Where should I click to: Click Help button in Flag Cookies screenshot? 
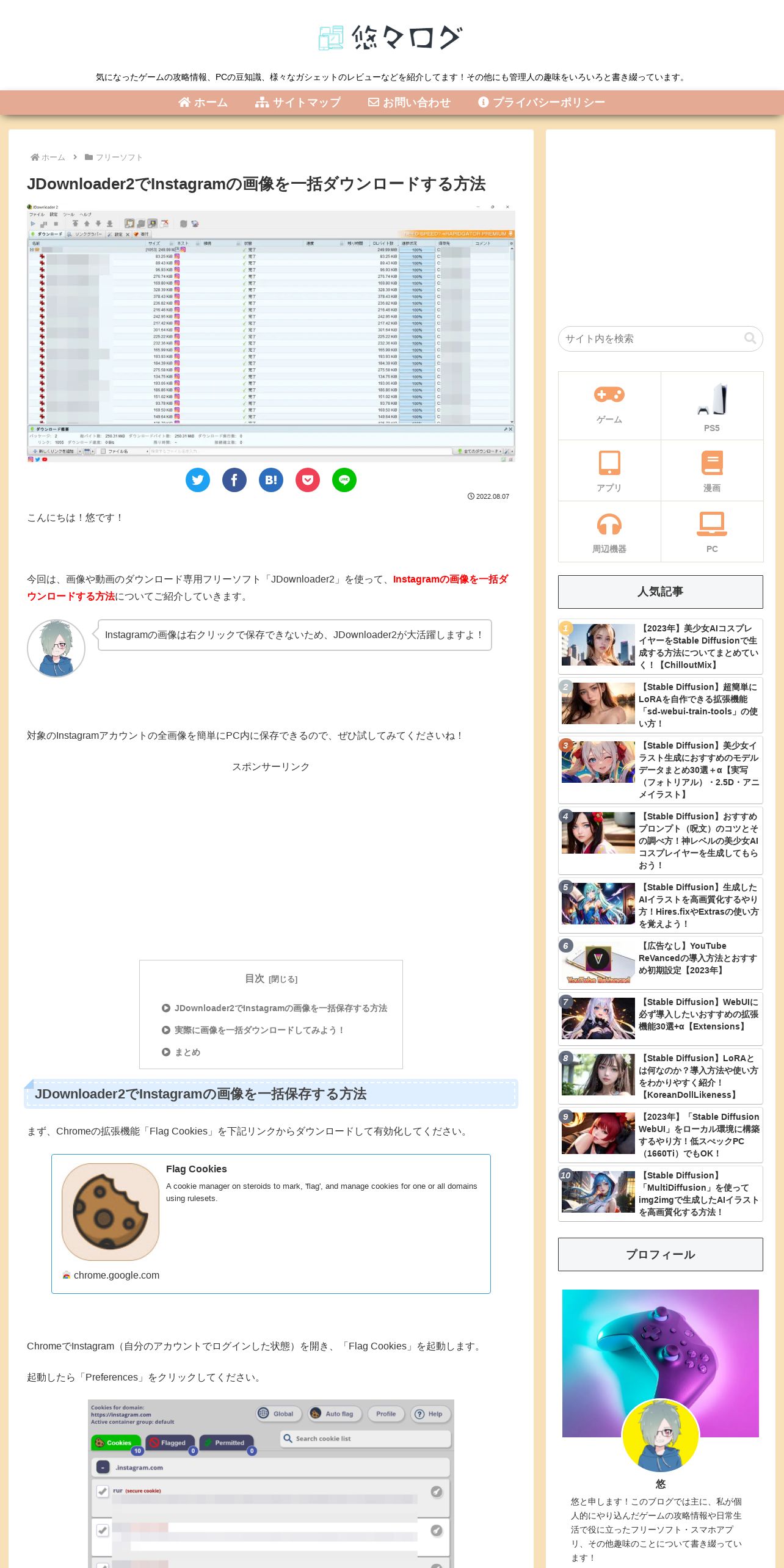tap(429, 1414)
